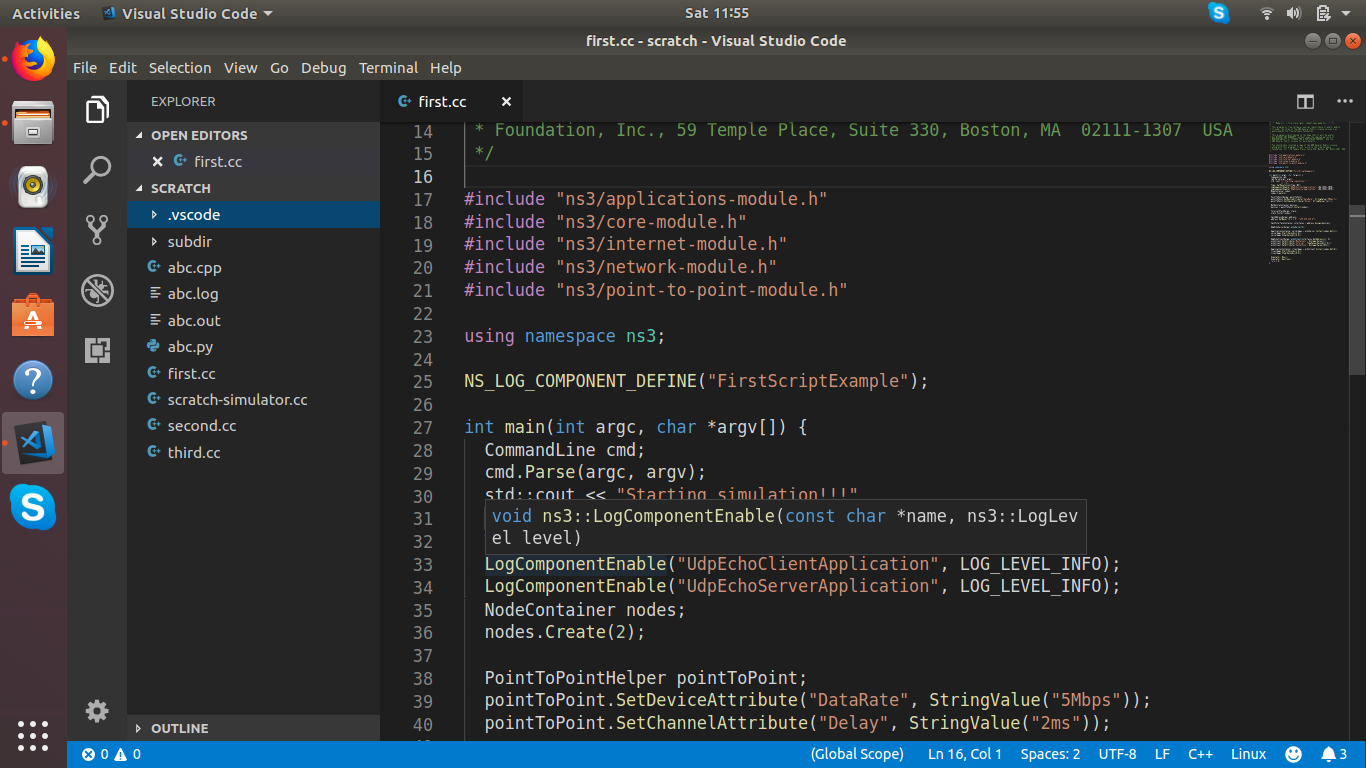Collapse the Open Editors section

(x=200, y=135)
